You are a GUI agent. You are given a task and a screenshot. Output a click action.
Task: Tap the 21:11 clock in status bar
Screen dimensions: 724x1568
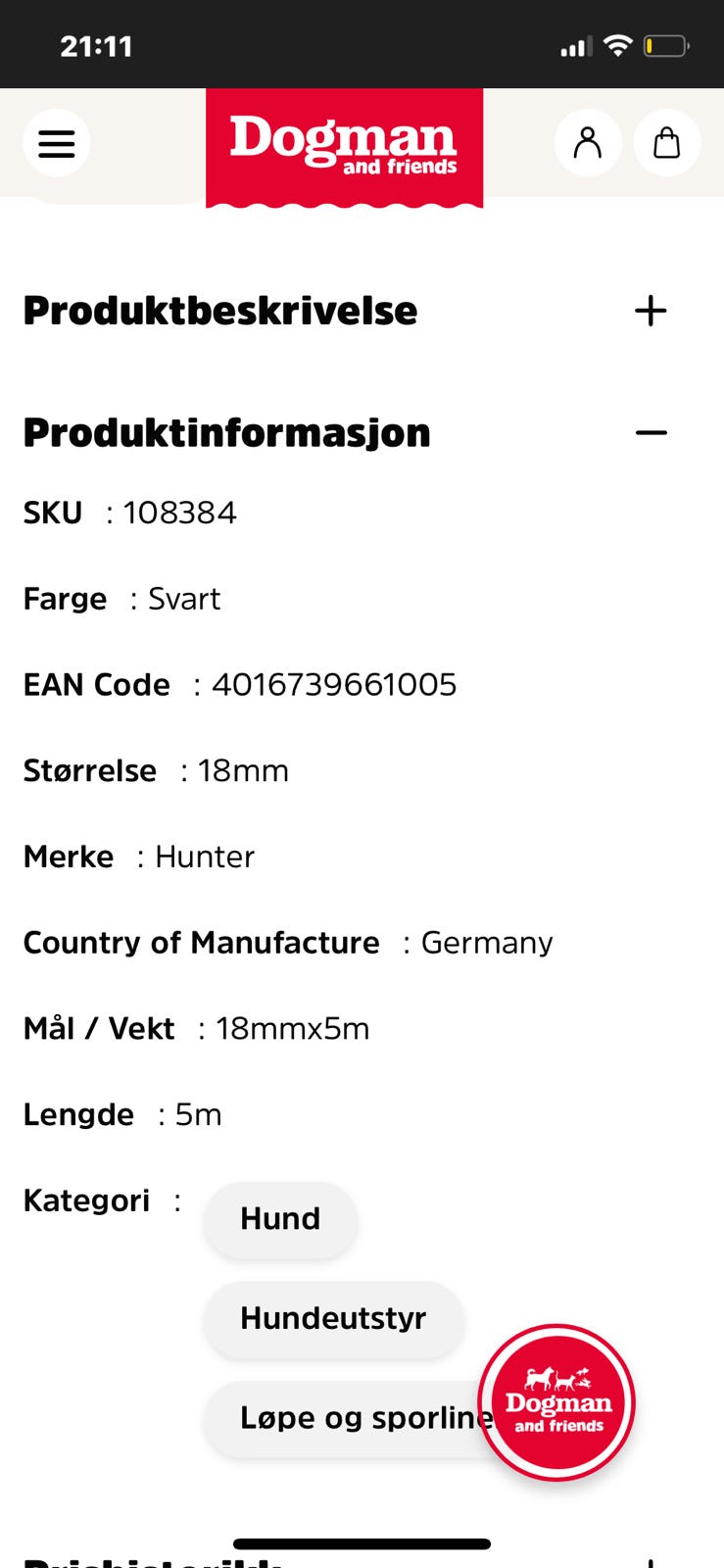coord(96,46)
